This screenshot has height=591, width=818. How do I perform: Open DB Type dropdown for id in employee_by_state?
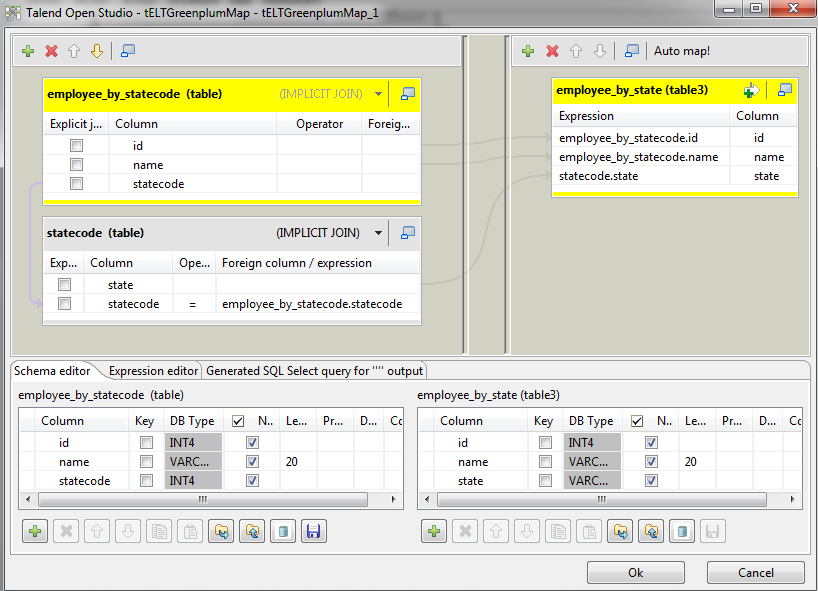(591, 443)
